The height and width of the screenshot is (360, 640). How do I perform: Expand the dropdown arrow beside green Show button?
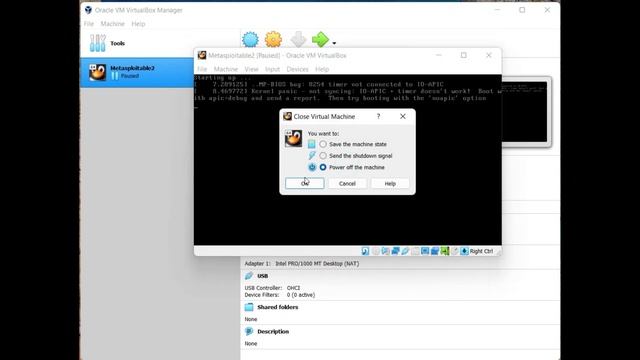pyautogui.click(x=334, y=43)
